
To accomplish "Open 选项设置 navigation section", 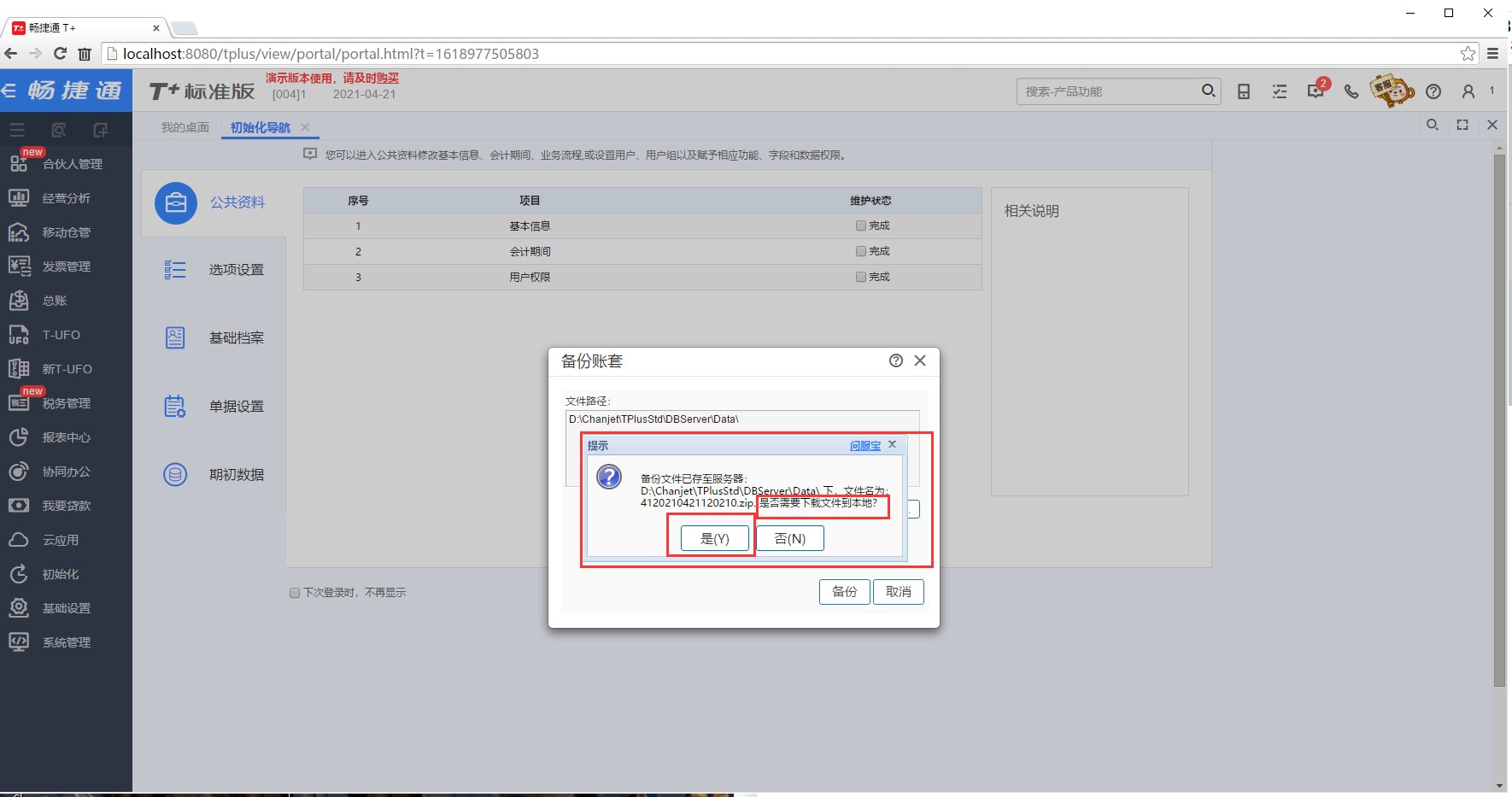I will (x=213, y=270).
